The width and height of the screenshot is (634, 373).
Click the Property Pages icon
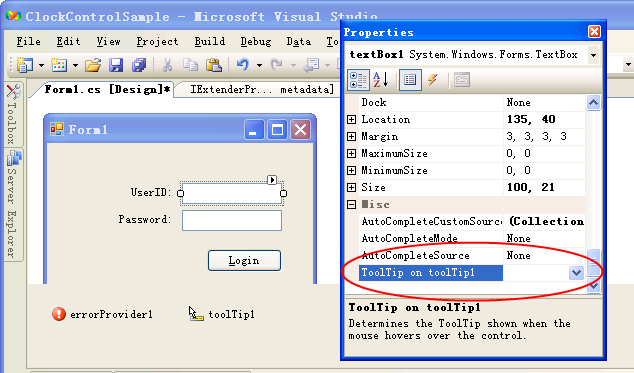462,80
